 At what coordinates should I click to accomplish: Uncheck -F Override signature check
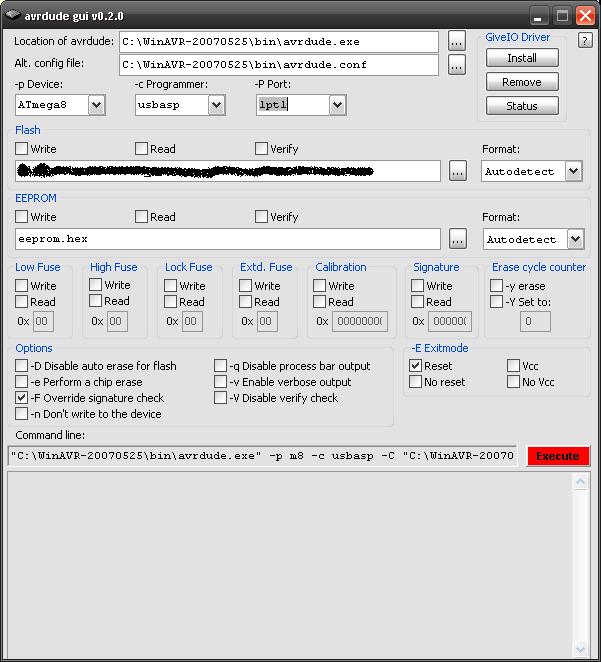pos(22,398)
